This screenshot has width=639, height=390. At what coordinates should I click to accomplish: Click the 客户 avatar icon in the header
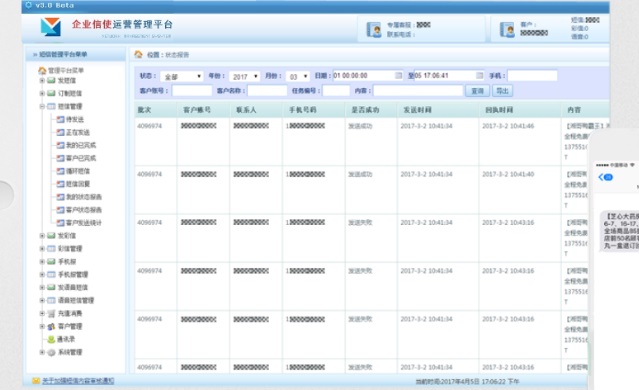pos(507,30)
